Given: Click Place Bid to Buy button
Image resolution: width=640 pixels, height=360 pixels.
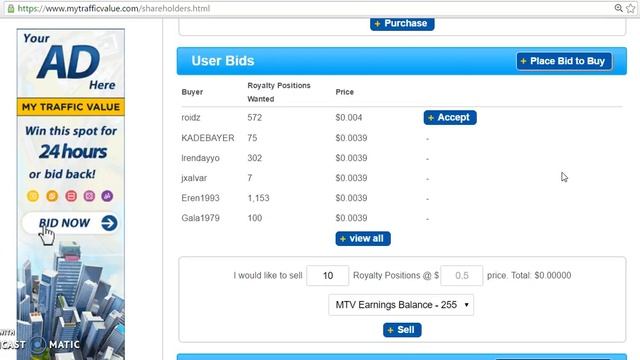Looking at the screenshot, I should [x=564, y=61].
